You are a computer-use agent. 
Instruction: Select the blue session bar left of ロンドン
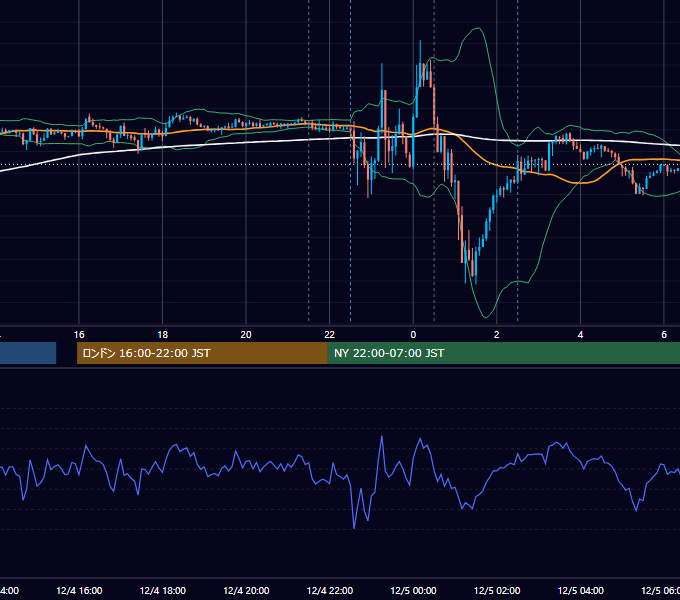[28, 353]
